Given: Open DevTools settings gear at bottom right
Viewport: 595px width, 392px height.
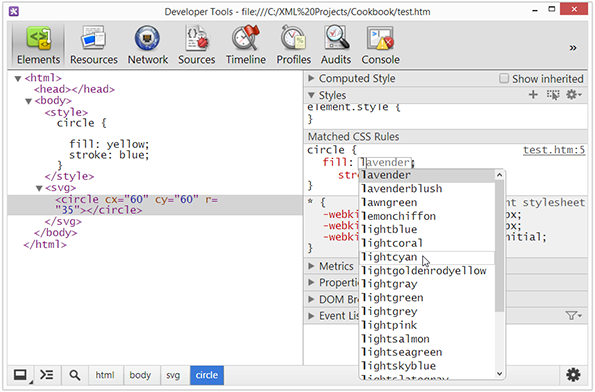Looking at the screenshot, I should 573,375.
